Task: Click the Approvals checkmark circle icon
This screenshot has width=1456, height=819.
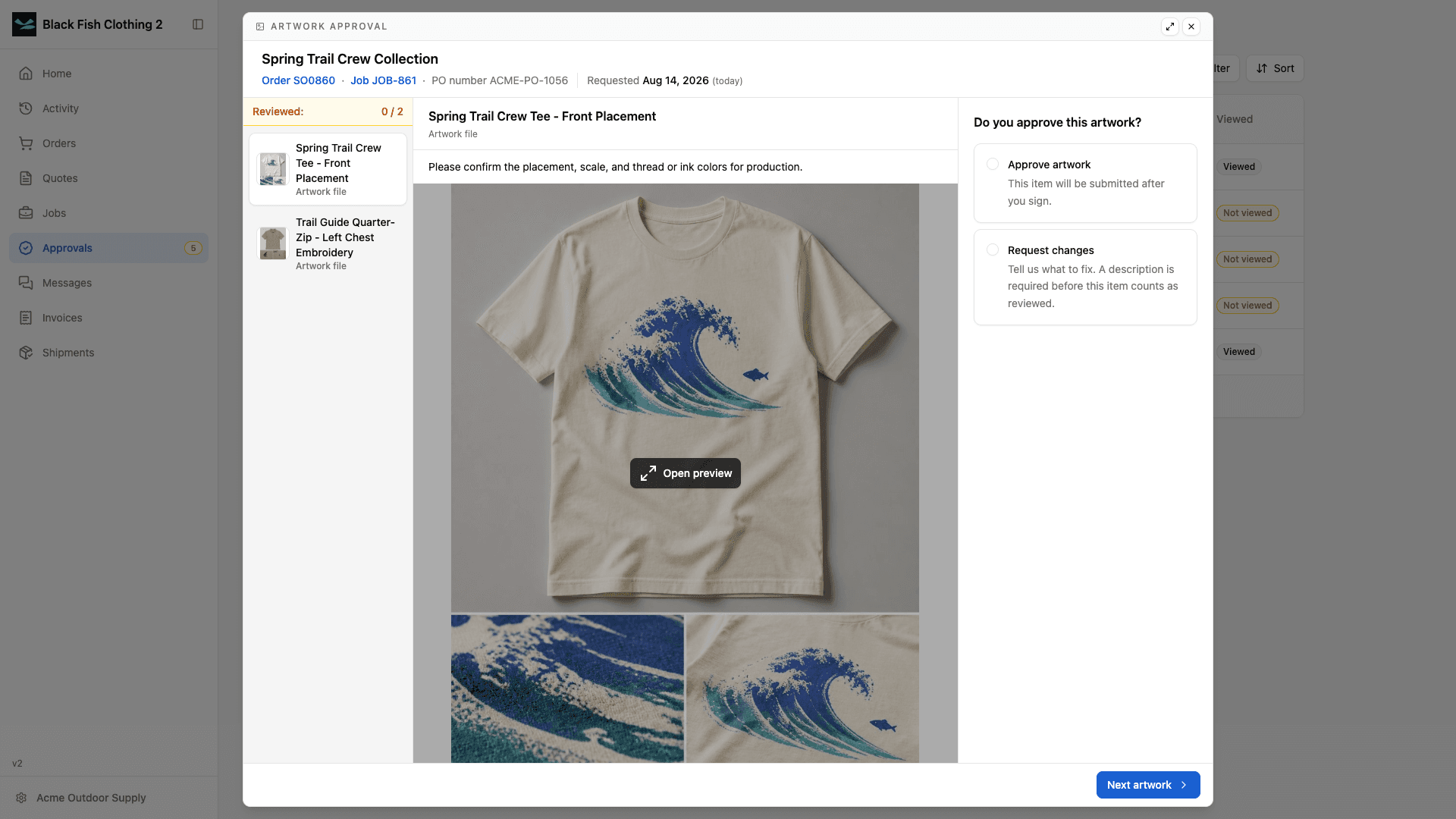Action: tap(26, 248)
